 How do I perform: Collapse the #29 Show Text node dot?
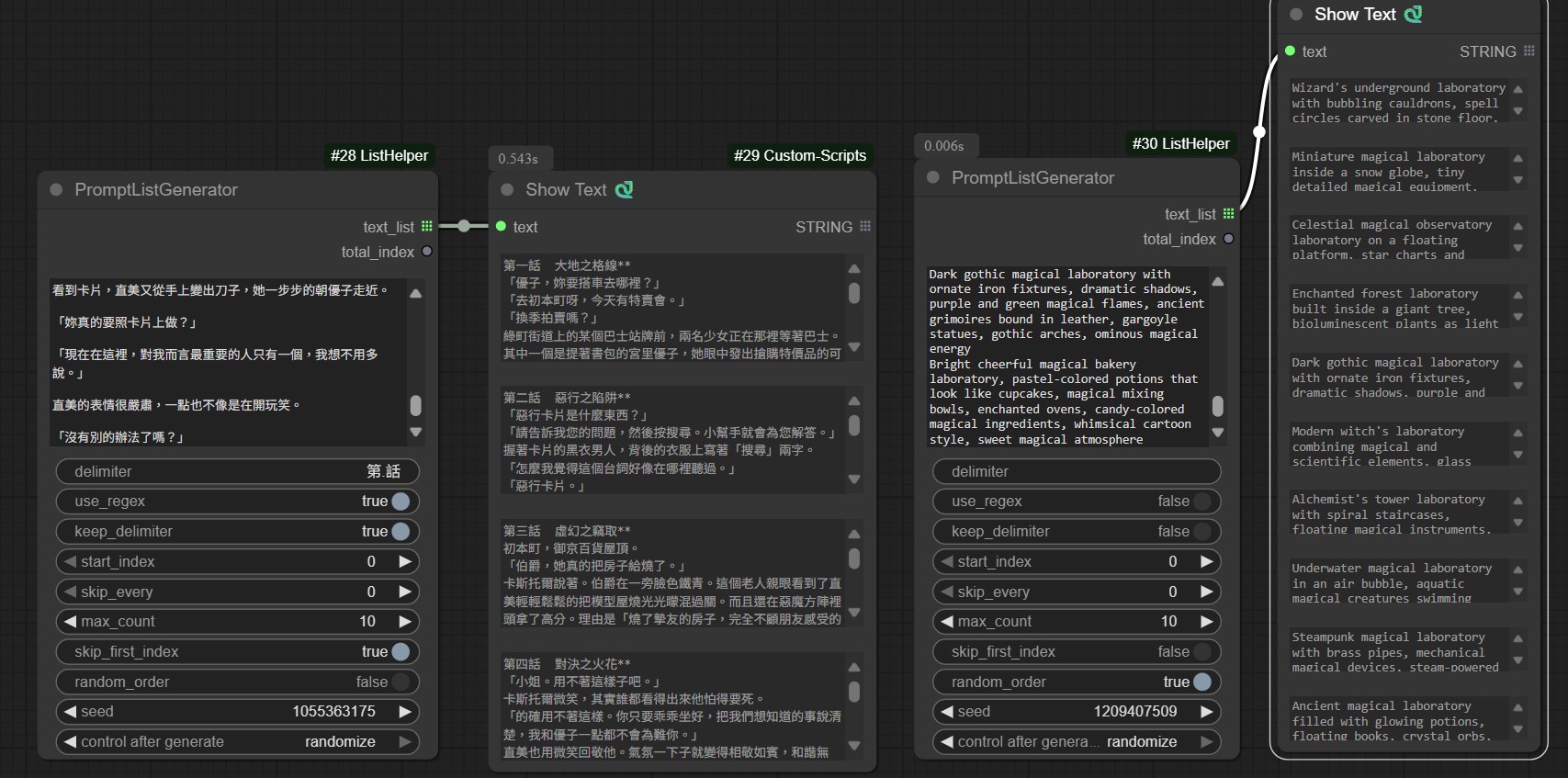507,190
